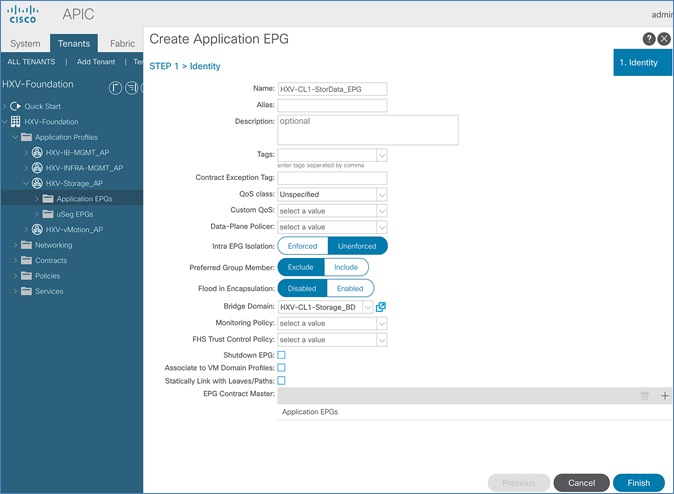Click the Alias input field
This screenshot has width=674, height=494.
point(332,105)
